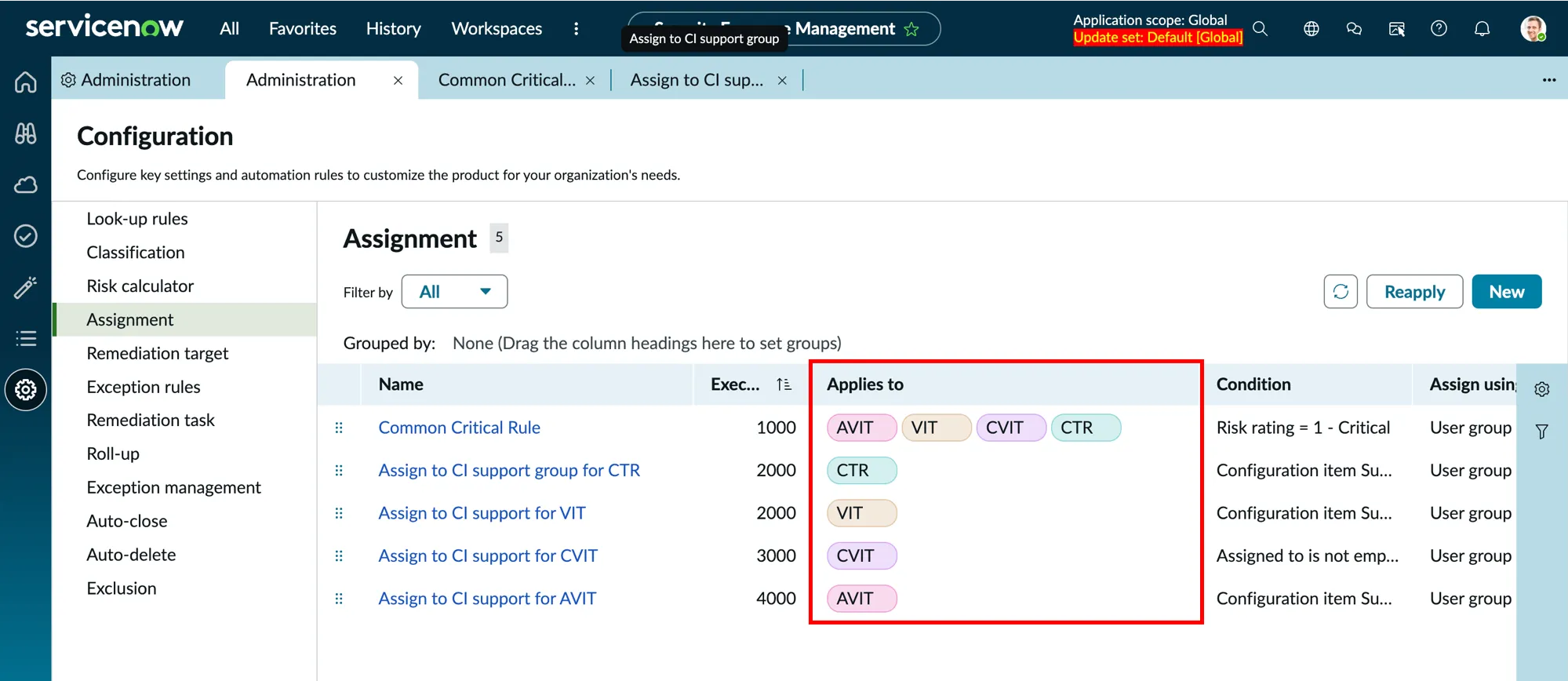Open the help question mark icon
Image resolution: width=1568 pixels, height=681 pixels.
[1439, 29]
